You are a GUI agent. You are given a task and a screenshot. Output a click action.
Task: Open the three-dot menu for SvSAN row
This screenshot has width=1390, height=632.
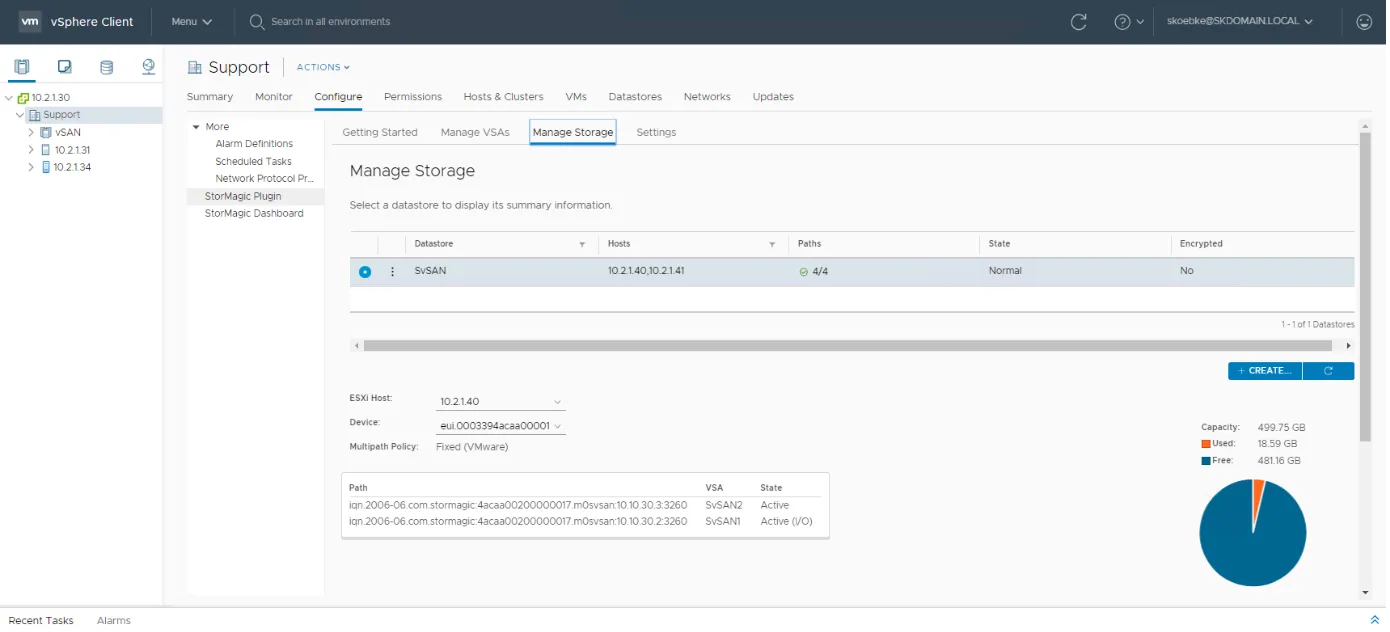392,271
